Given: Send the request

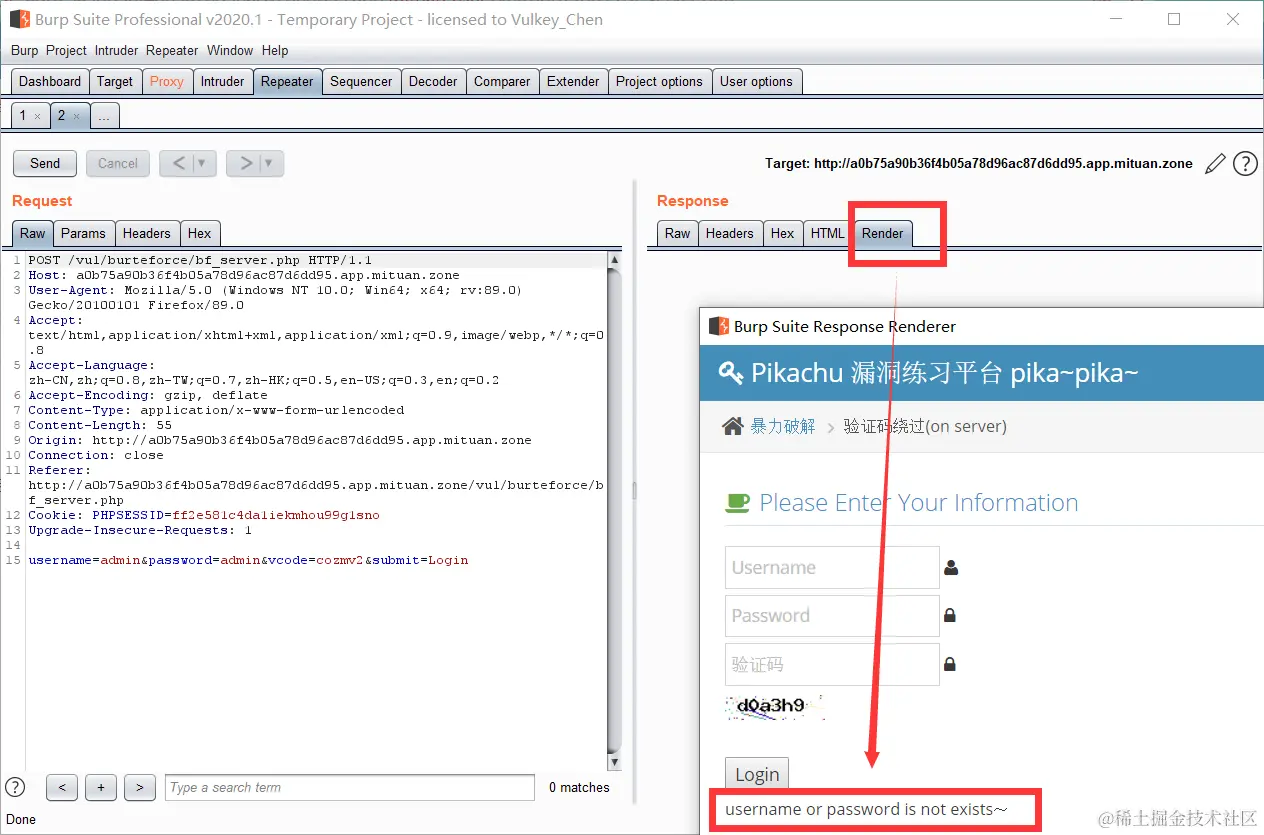Looking at the screenshot, I should tap(45, 163).
